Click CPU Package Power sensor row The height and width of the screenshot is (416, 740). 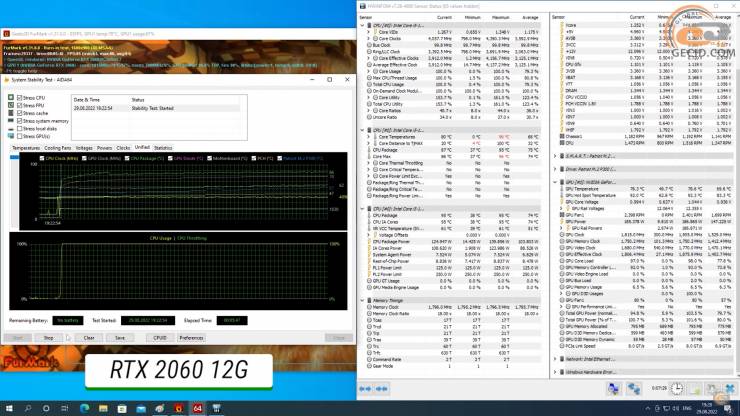453,242
